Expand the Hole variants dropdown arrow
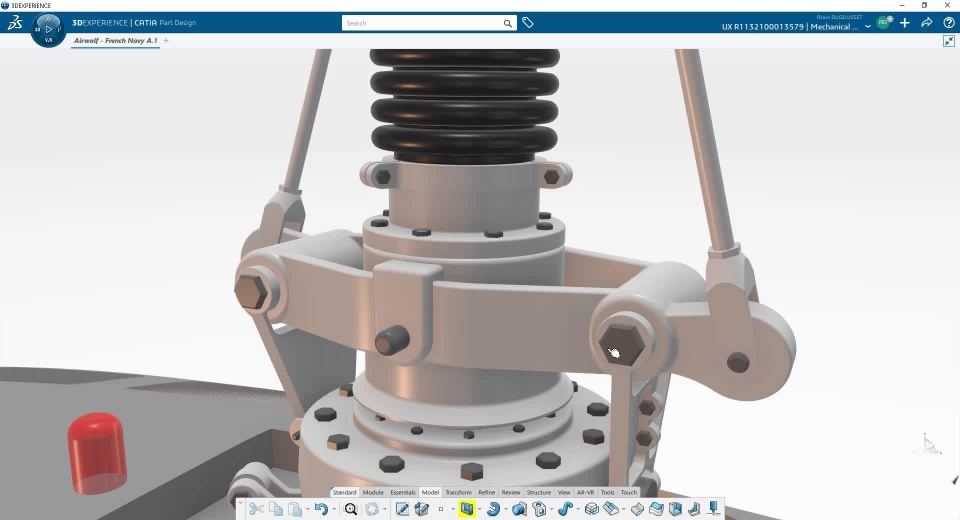 [552, 509]
